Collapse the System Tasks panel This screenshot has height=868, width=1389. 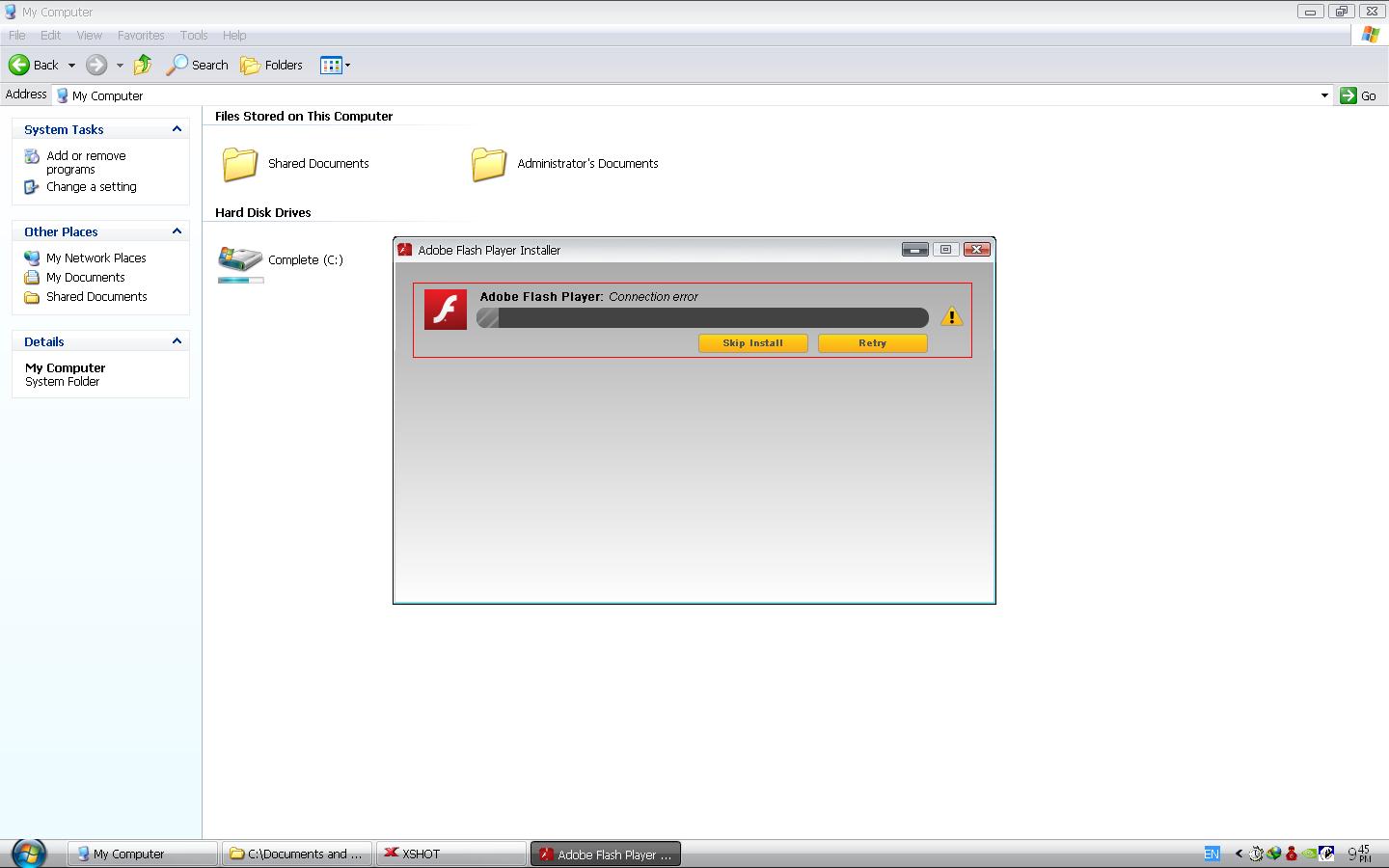[x=177, y=129]
